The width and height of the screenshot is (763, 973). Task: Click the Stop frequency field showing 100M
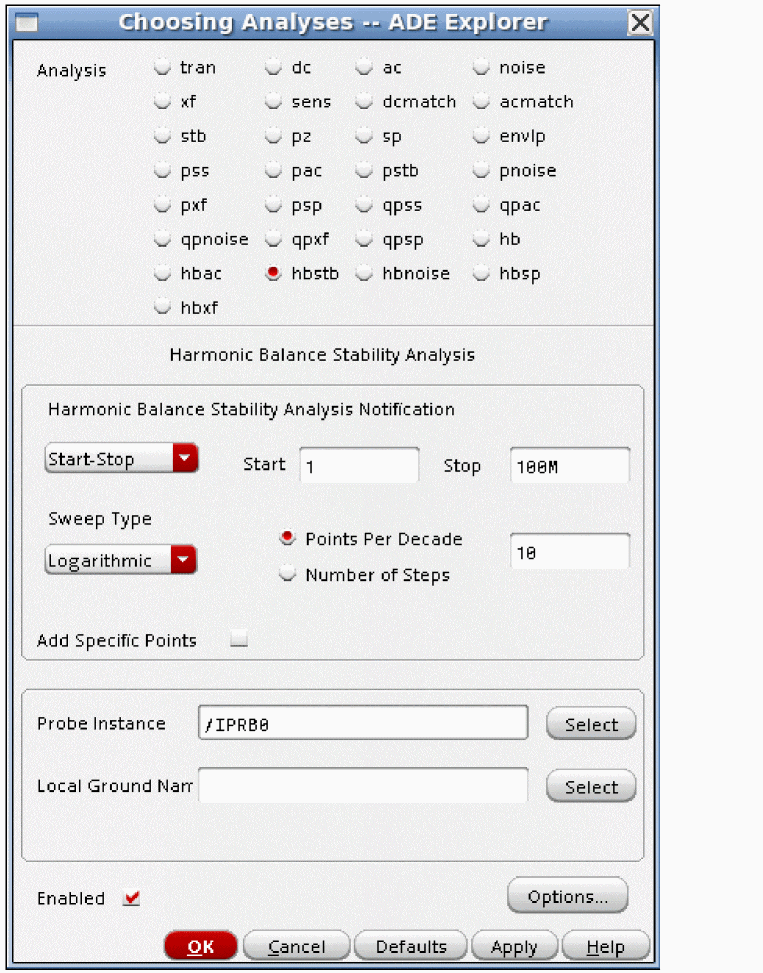[569, 466]
